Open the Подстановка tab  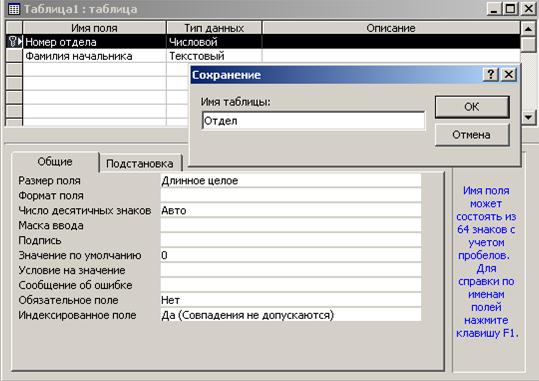click(x=140, y=163)
